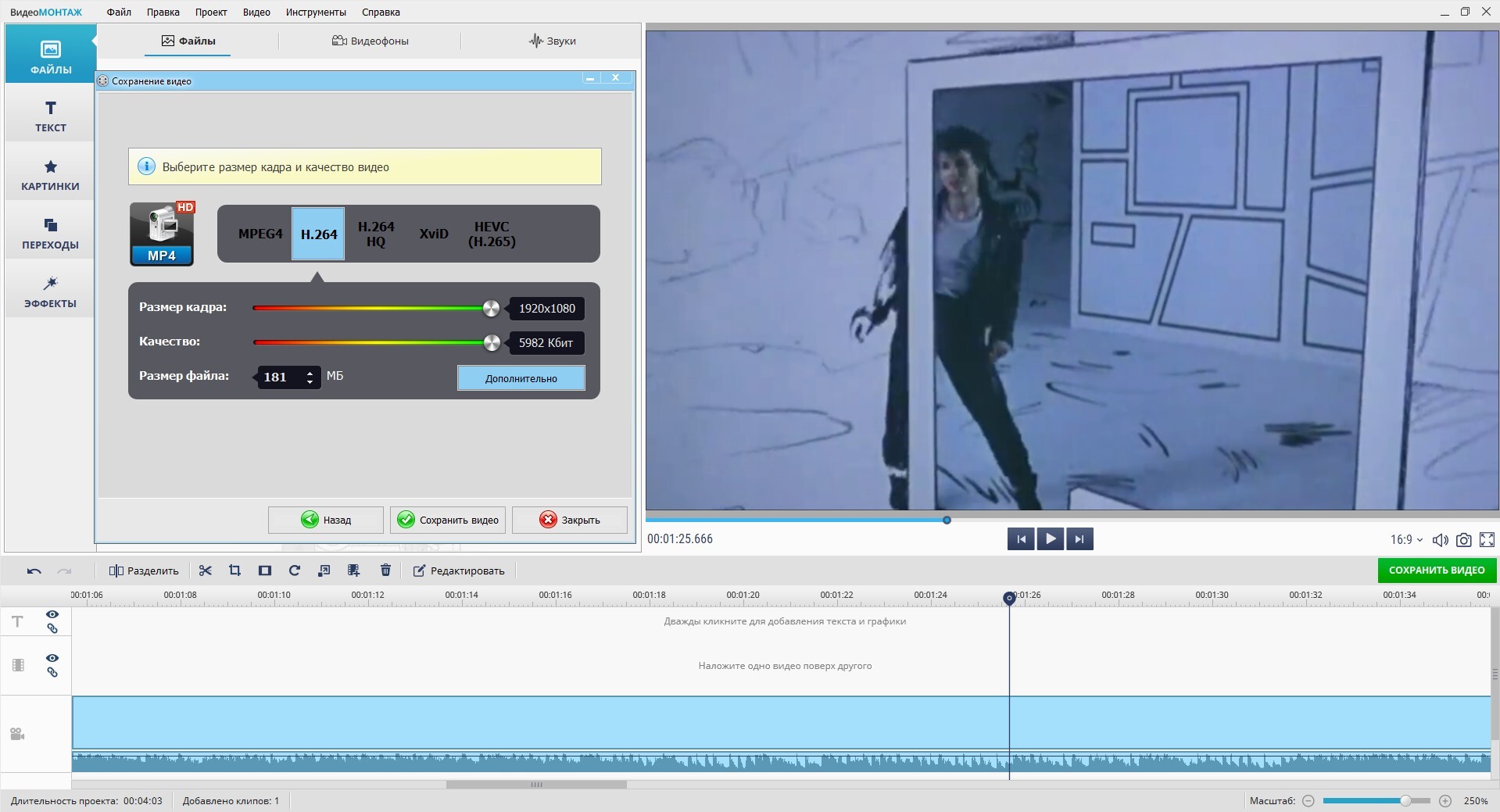Zoom in the timeline scale
The height and width of the screenshot is (812, 1500).
(x=1445, y=801)
